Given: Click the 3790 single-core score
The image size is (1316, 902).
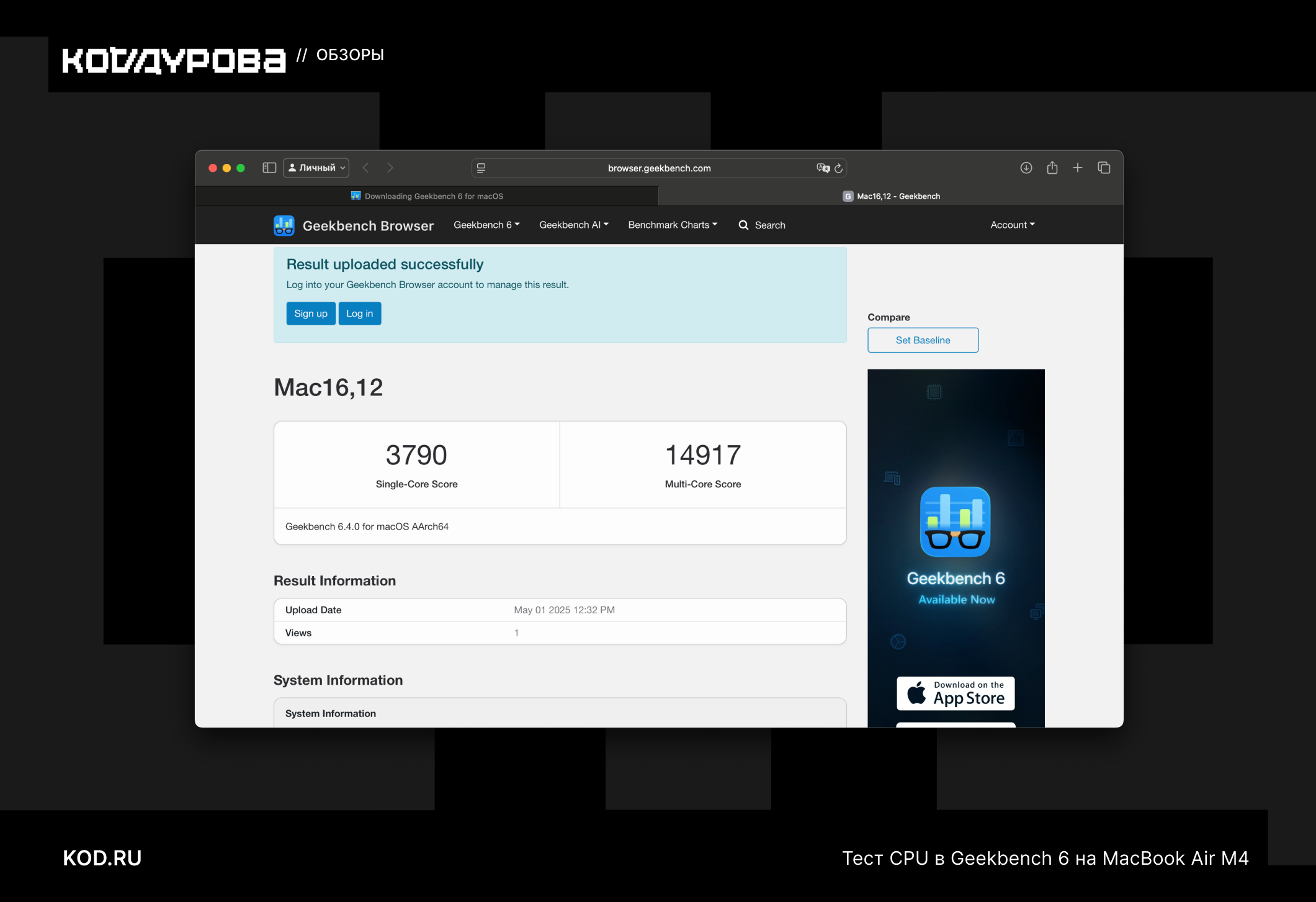Looking at the screenshot, I should [x=416, y=455].
